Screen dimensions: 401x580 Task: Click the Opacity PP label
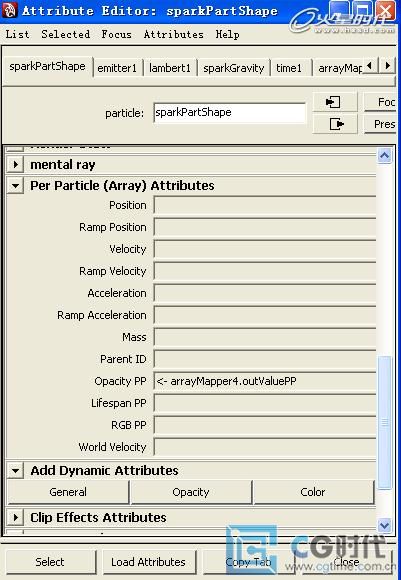coord(120,381)
